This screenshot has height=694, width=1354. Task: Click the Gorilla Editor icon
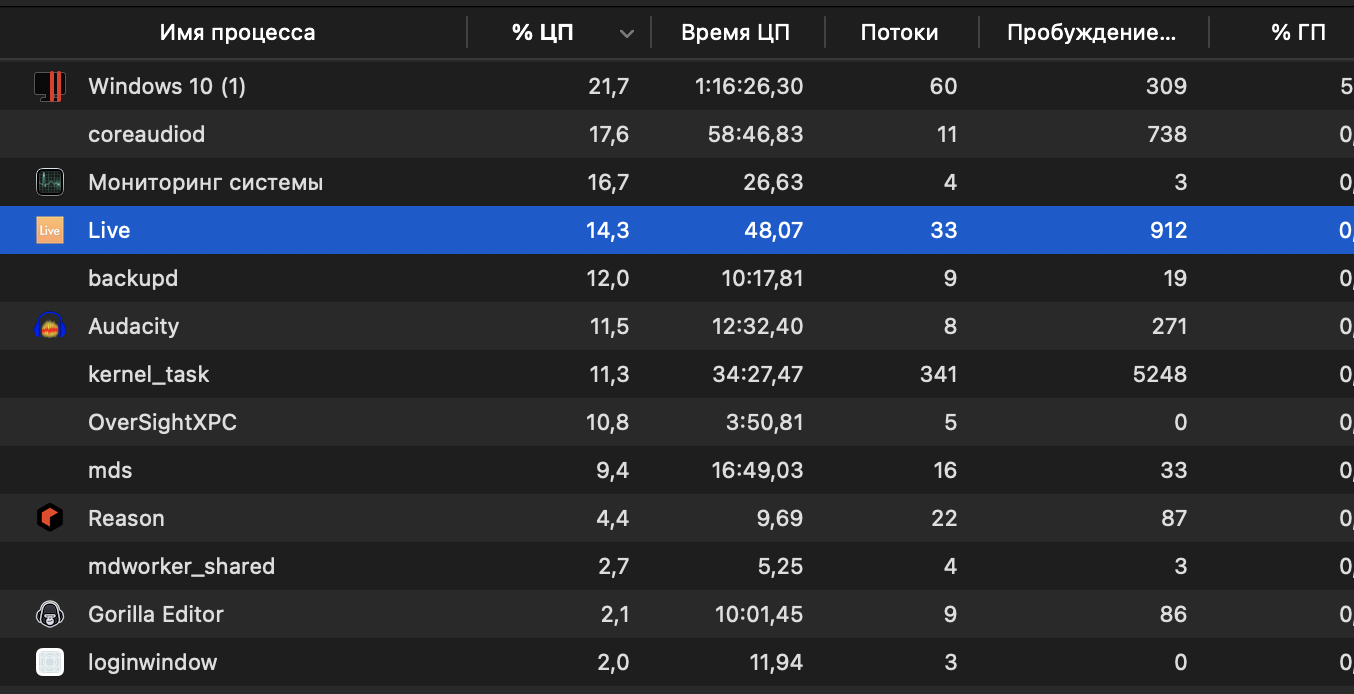[x=50, y=614]
